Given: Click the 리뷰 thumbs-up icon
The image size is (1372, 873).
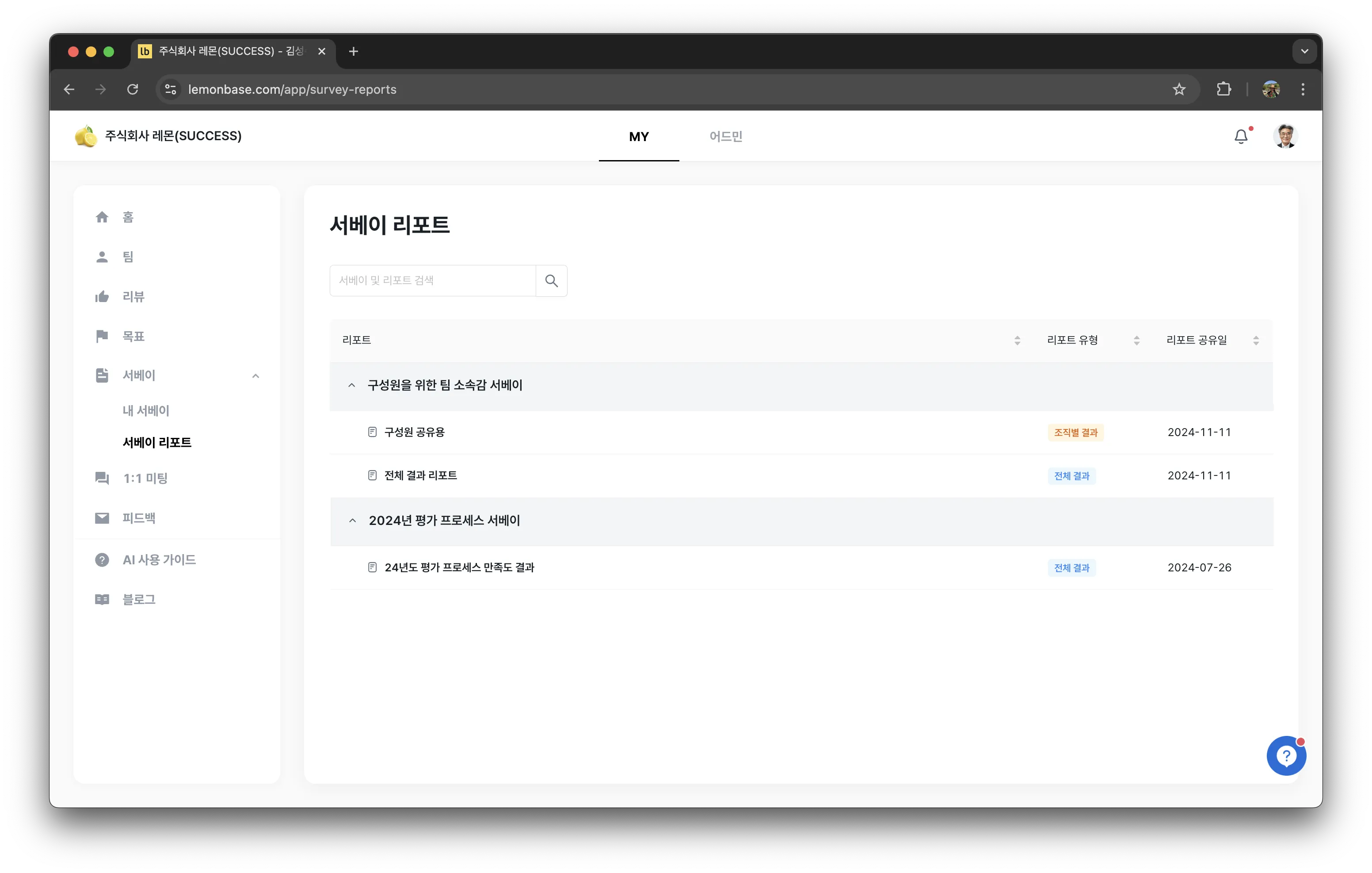Looking at the screenshot, I should pos(102,296).
